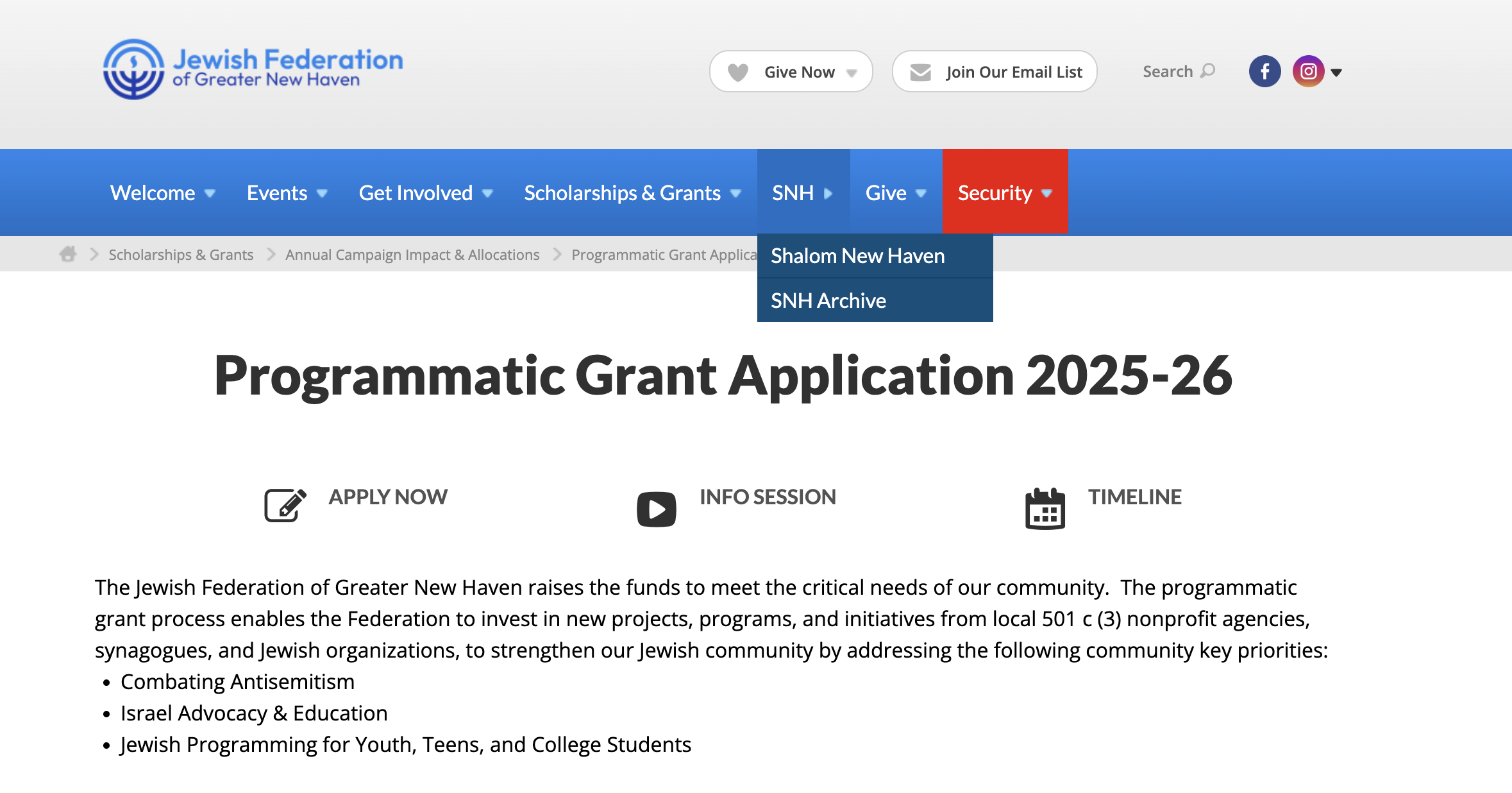The width and height of the screenshot is (1512, 793).
Task: Expand the social icons dropdown arrow
Action: [x=1336, y=72]
